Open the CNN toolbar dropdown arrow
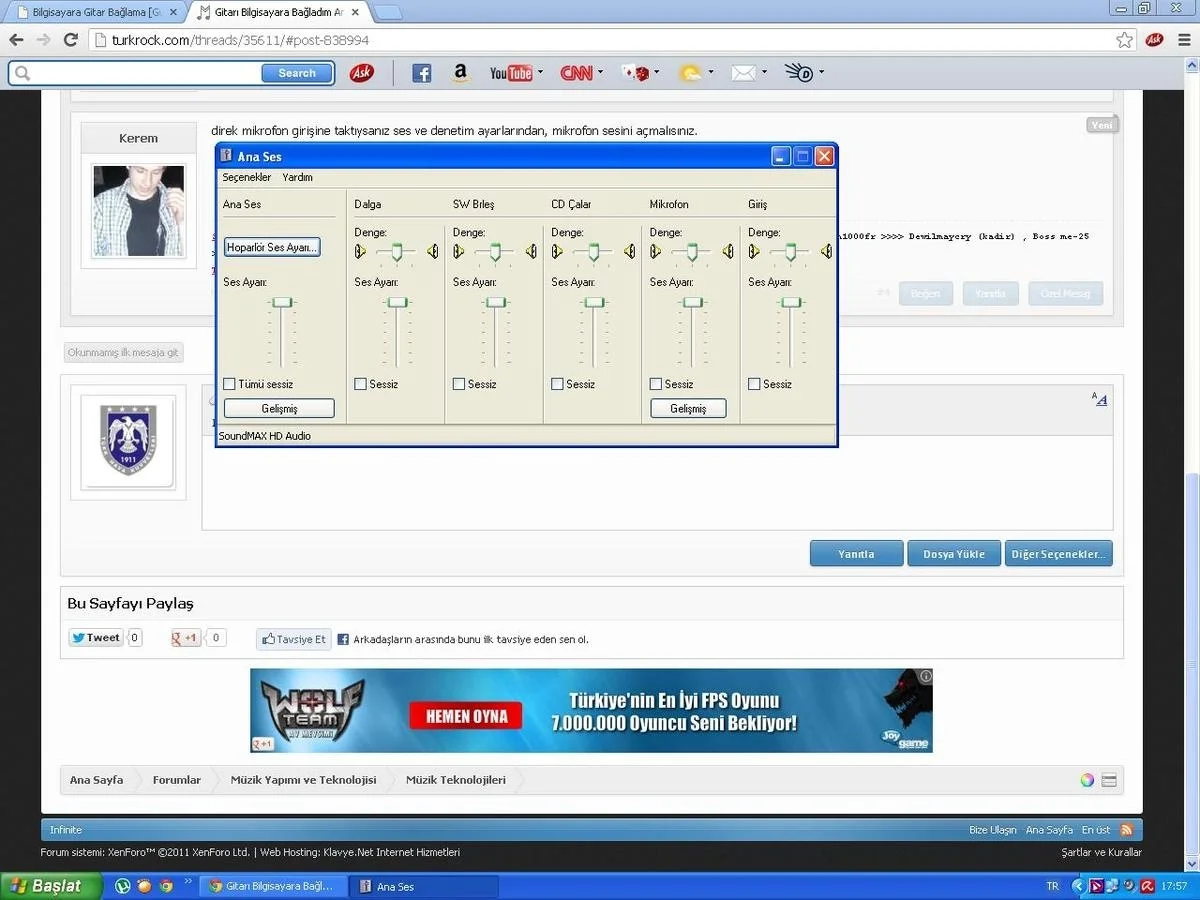The image size is (1200, 900). 601,73
